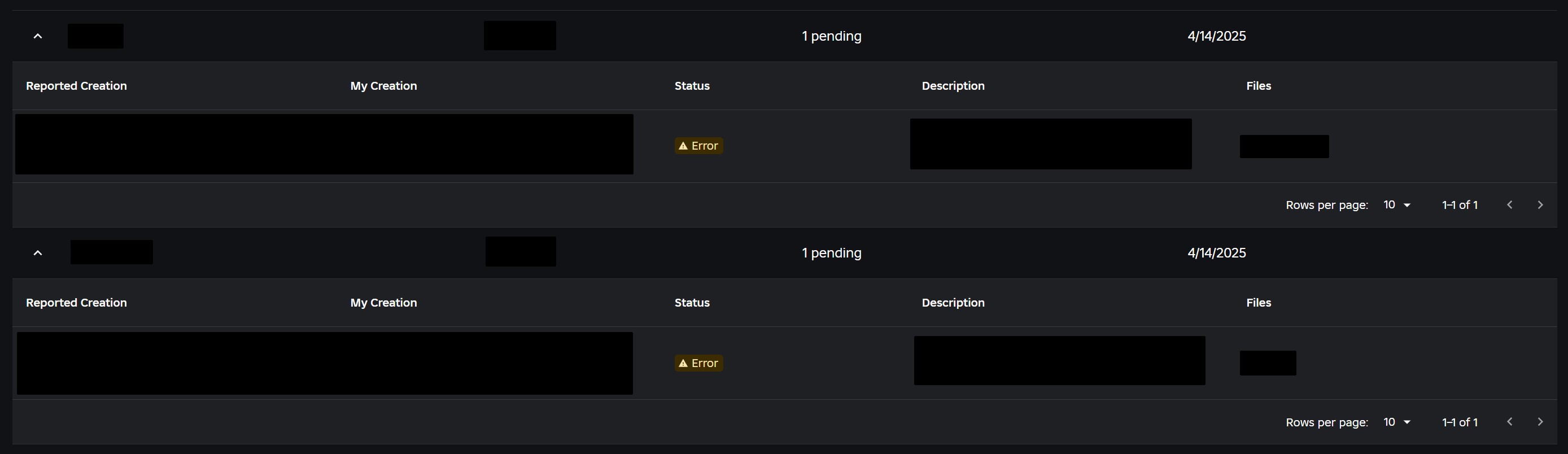Go to next page in the upper table
Viewport: 1568px width, 454px height.
pos(1540,205)
